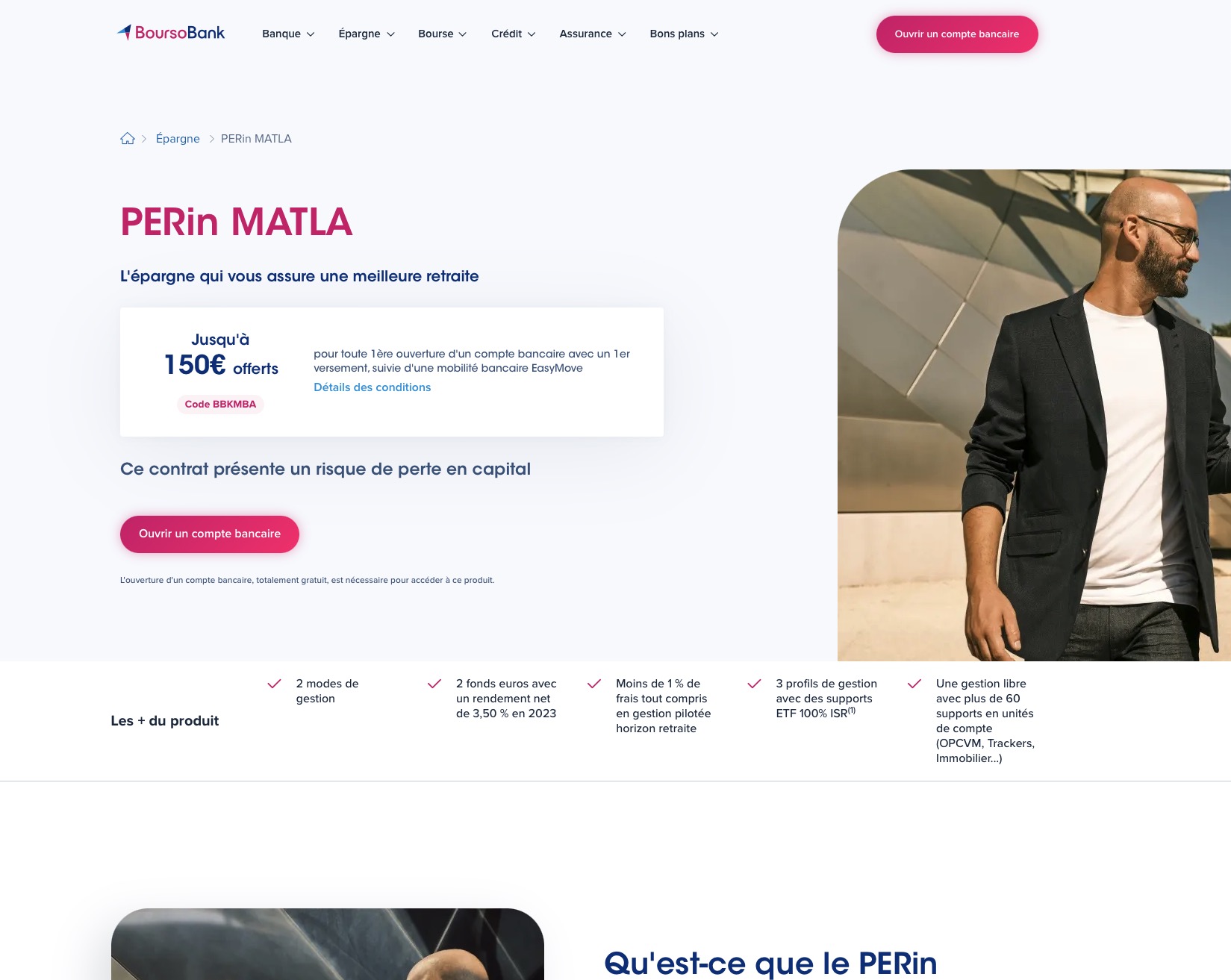This screenshot has width=1231, height=980.
Task: Open the Crédit menu
Action: tap(514, 34)
